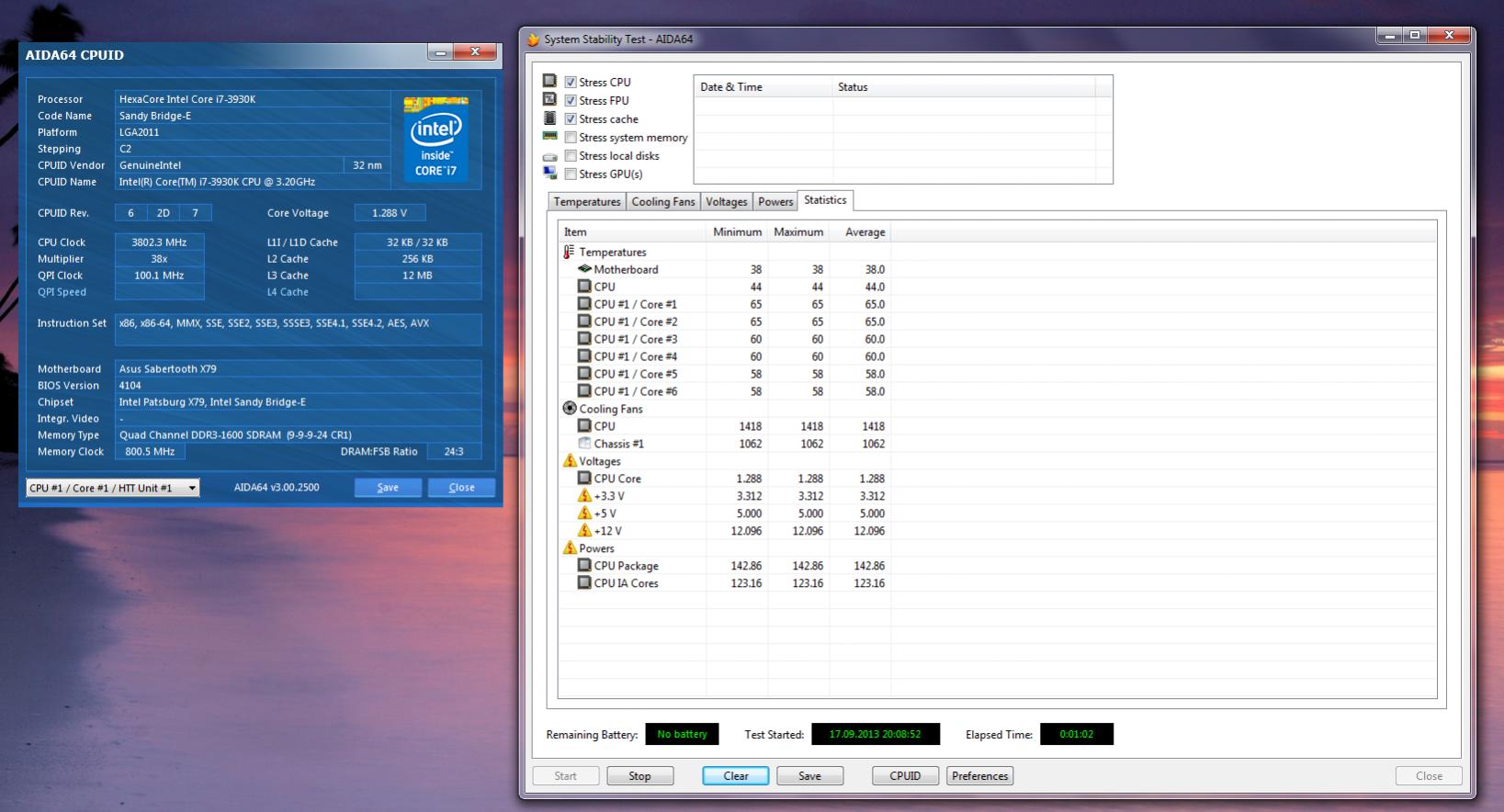Click the Elapsed Time value 0:01:02
This screenshot has height=812, width=1504.
click(1076, 734)
